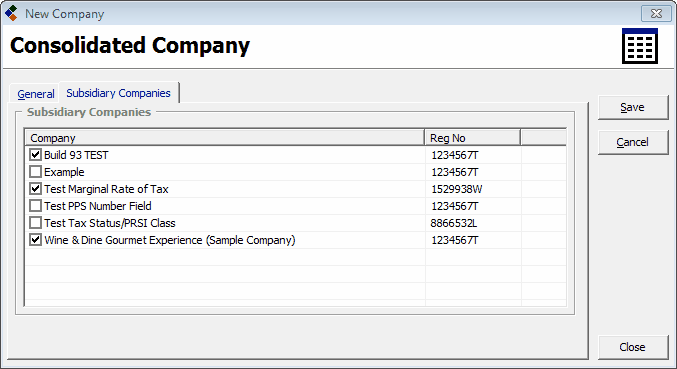
Task: Click the Example company row name
Action: click(64, 172)
